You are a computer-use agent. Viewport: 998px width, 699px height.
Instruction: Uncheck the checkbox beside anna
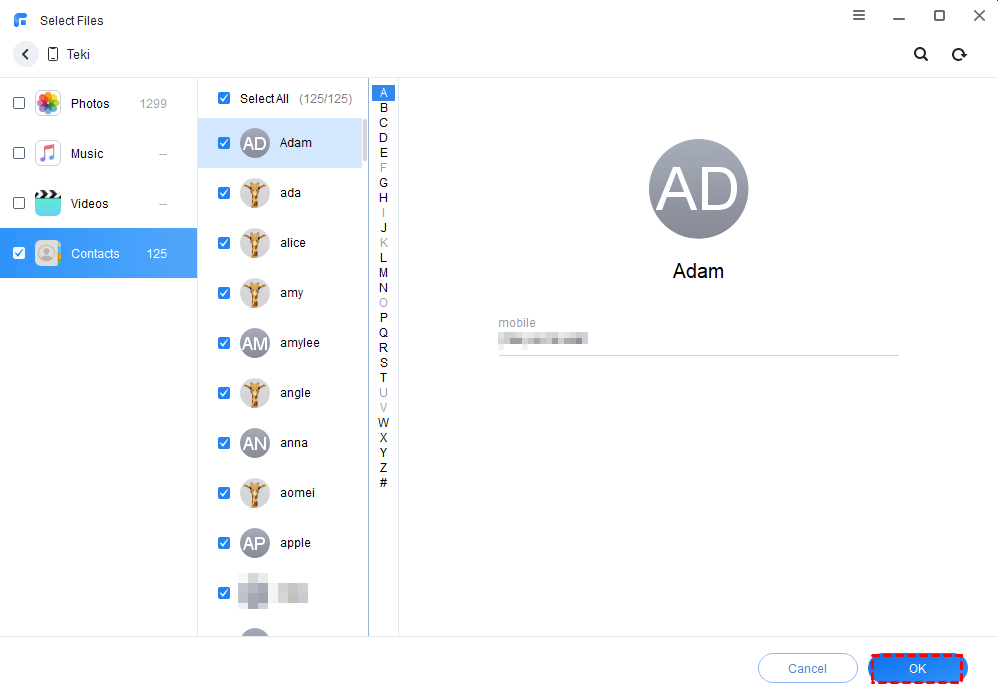click(224, 443)
